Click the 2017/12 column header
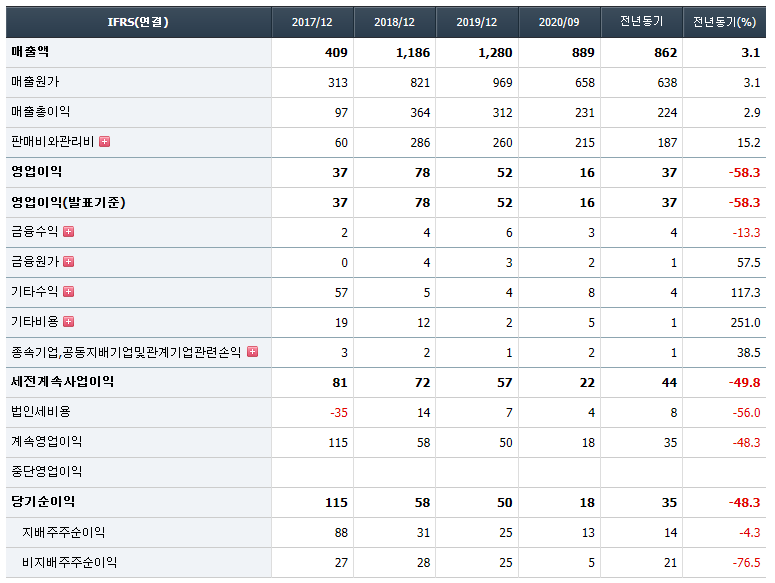 coord(312,22)
